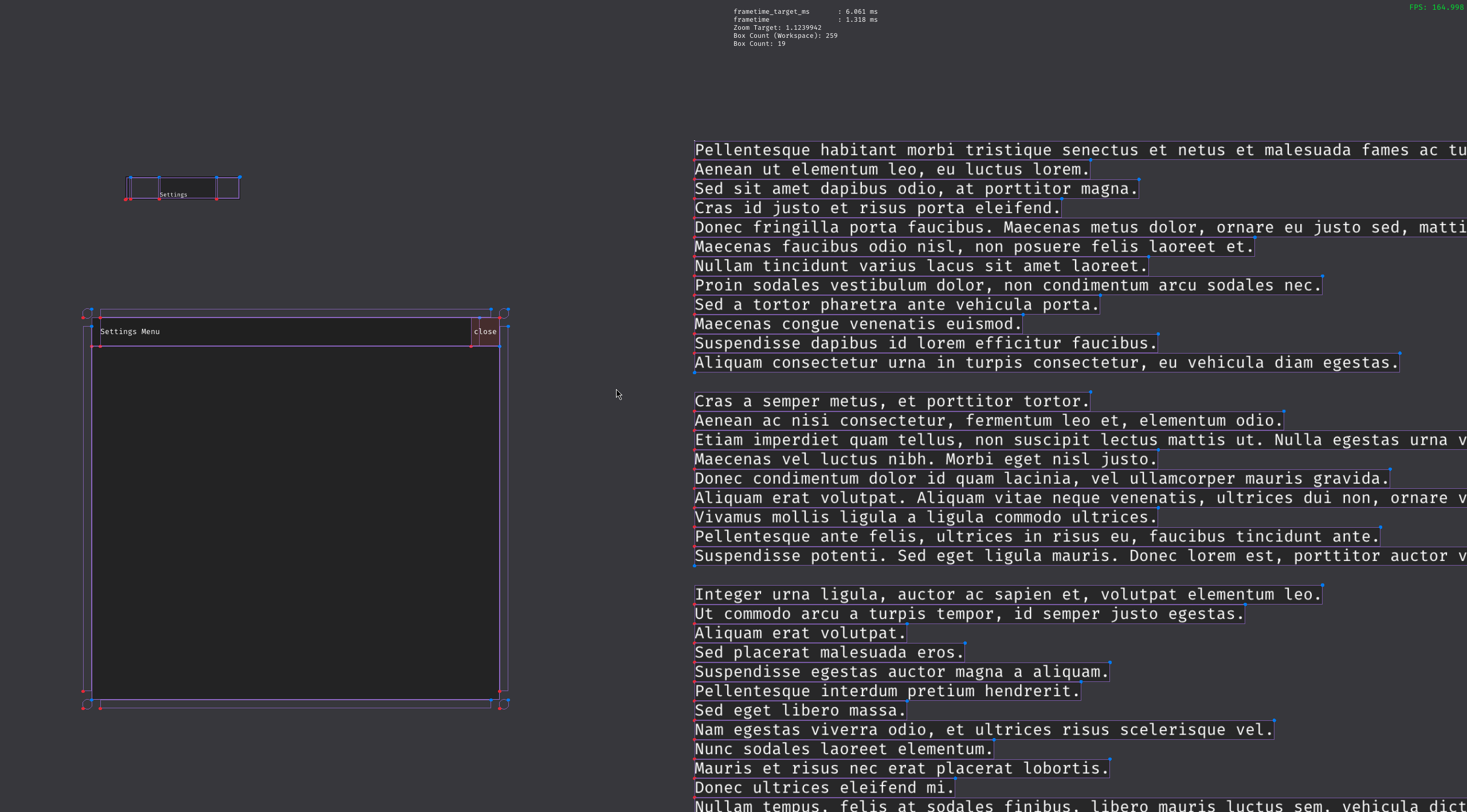Click the 'Donec ultrices eleifend mi.' text line
Image resolution: width=1467 pixels, height=812 pixels.
tap(824, 788)
